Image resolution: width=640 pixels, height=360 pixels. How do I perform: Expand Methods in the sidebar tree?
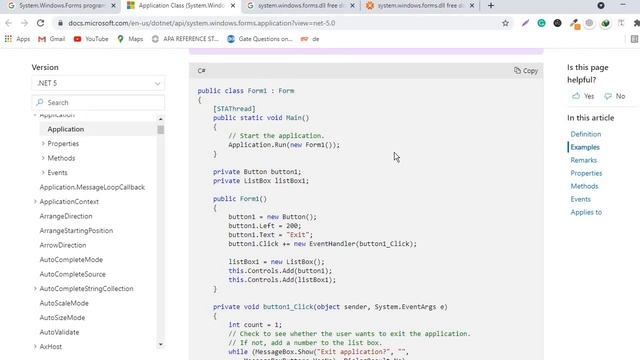point(43,158)
